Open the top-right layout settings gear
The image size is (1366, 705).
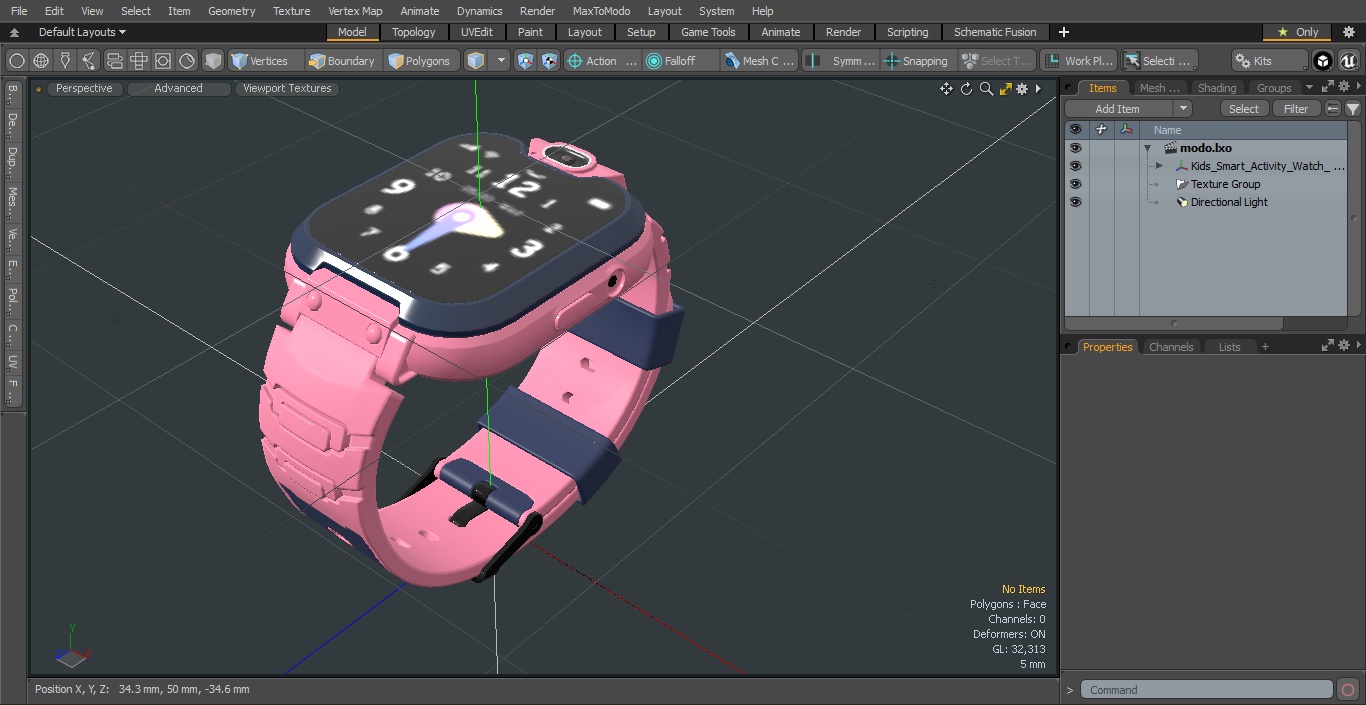click(1348, 32)
